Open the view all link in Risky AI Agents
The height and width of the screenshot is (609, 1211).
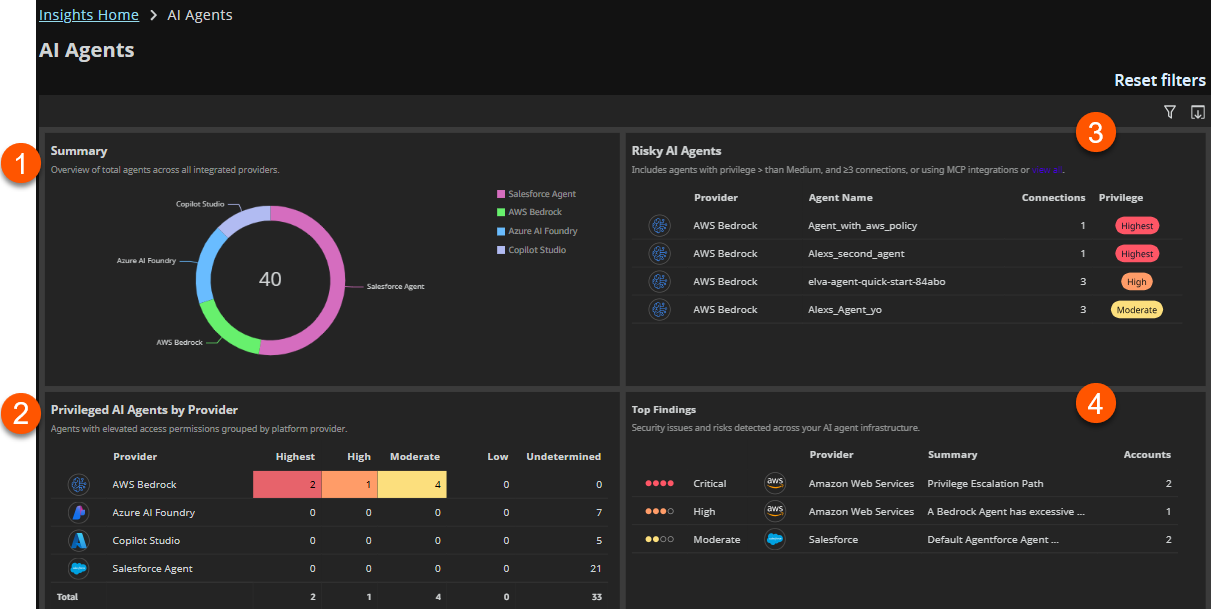click(1047, 170)
